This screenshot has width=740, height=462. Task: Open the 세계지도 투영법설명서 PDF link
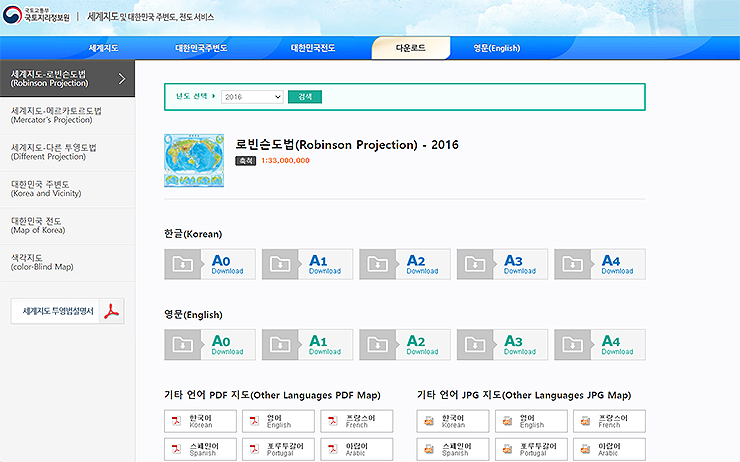click(67, 311)
